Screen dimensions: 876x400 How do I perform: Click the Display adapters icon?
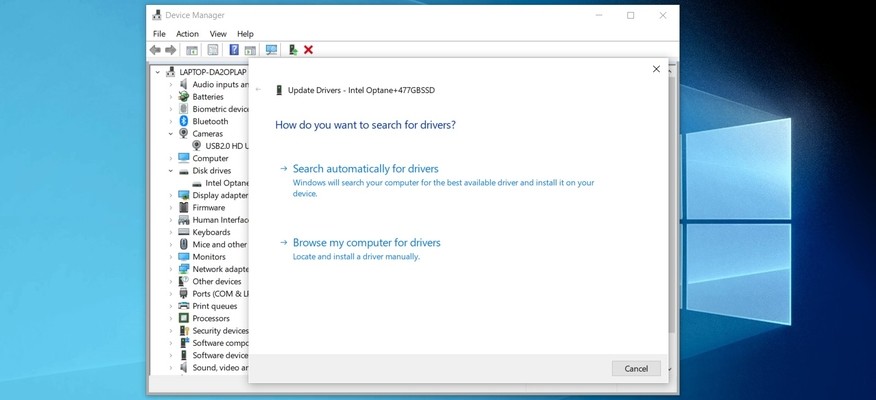[x=183, y=195]
